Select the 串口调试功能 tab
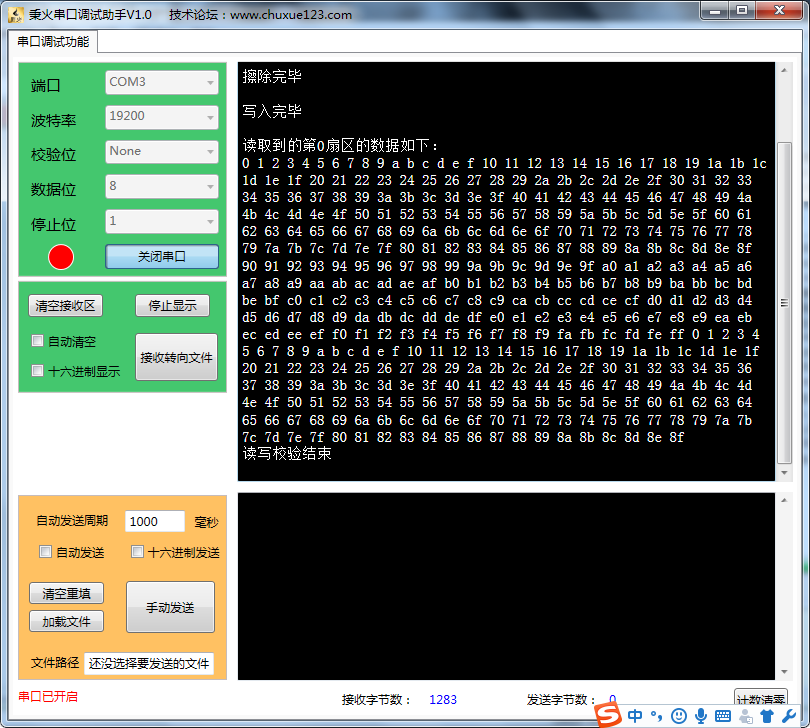Viewport: 810px width, 728px height. coord(53,41)
